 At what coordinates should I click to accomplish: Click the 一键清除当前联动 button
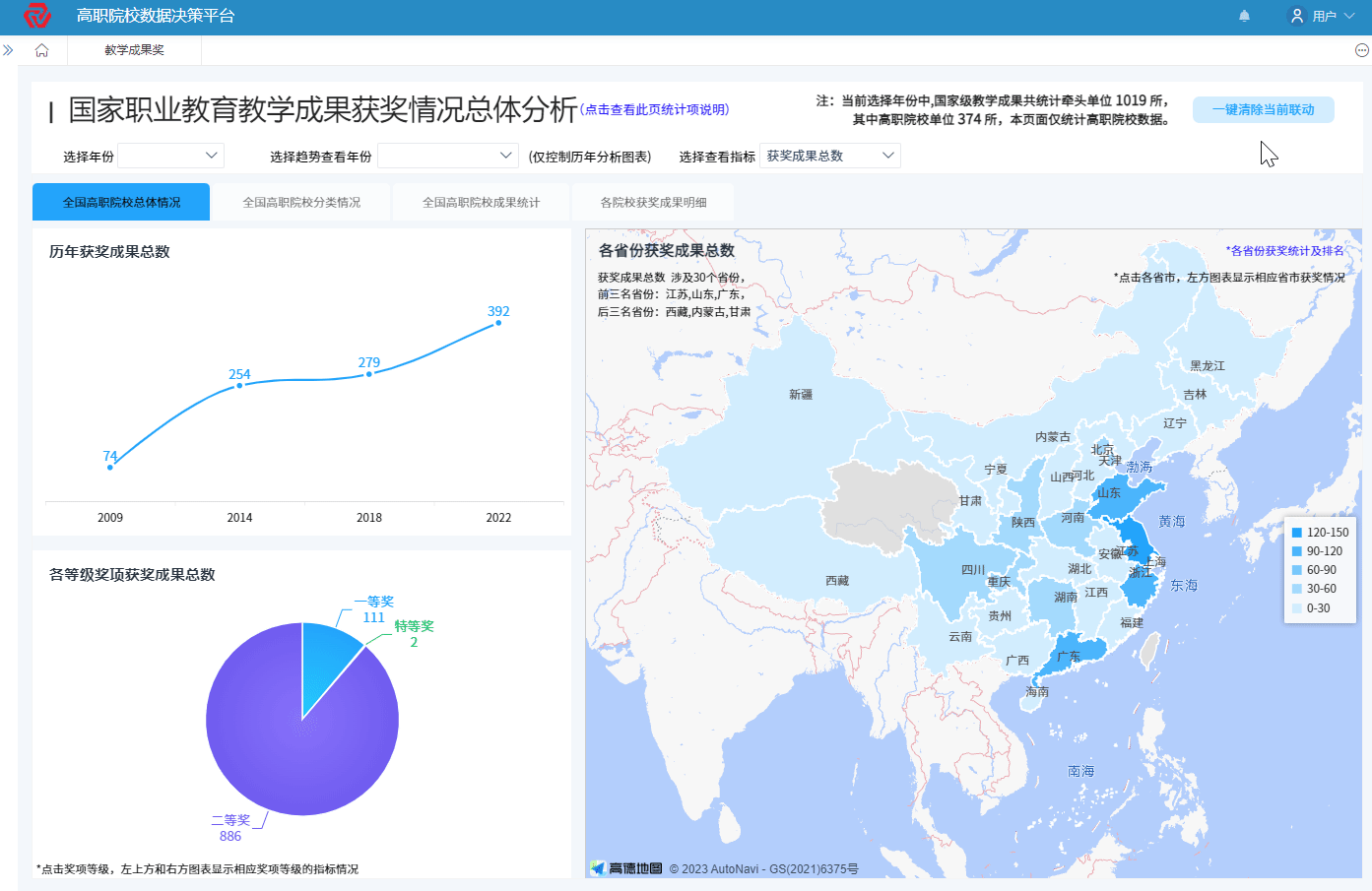[1262, 109]
